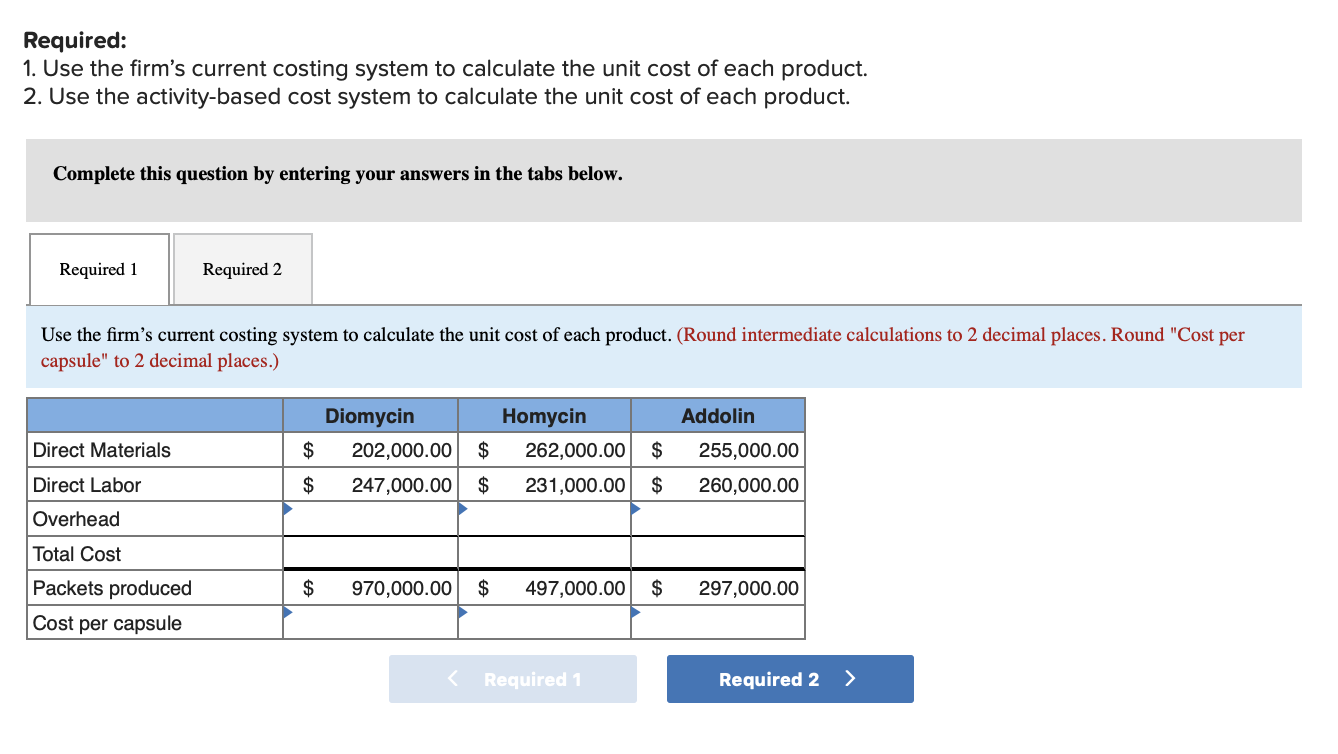This screenshot has width=1338, height=754.
Task: Click the 297,000.00 Packets produced value
Action: pos(749,588)
